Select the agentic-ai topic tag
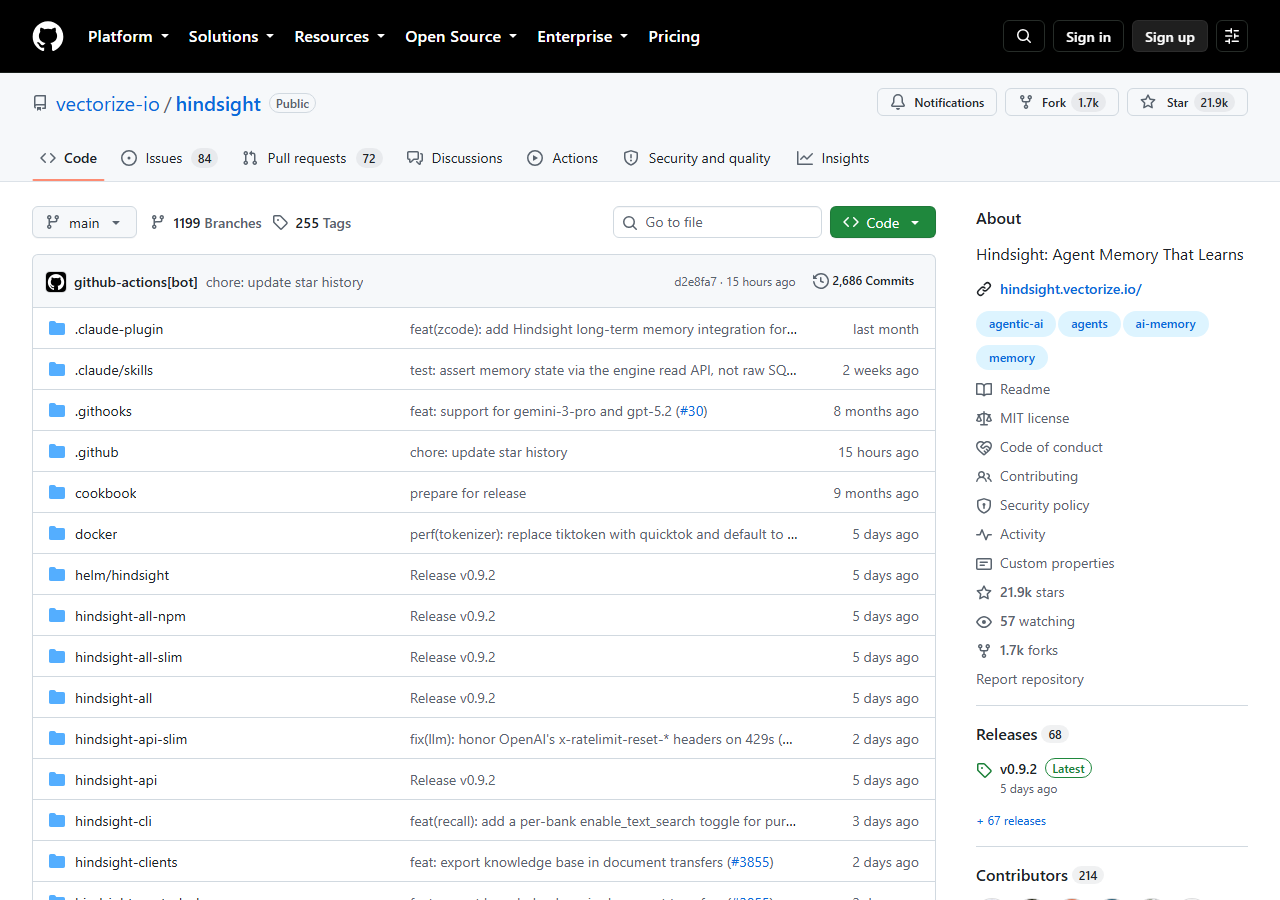Image resolution: width=1280 pixels, height=900 pixels. (x=1016, y=324)
